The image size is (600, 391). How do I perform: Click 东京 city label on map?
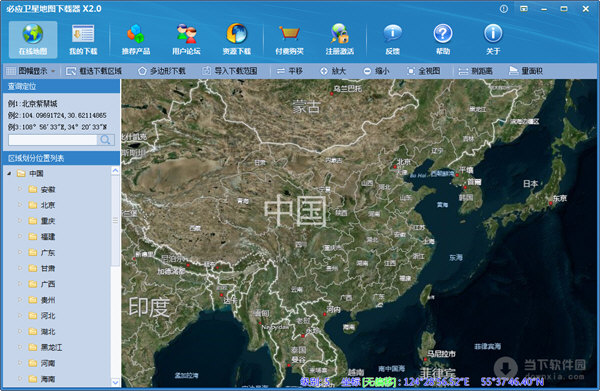[559, 198]
